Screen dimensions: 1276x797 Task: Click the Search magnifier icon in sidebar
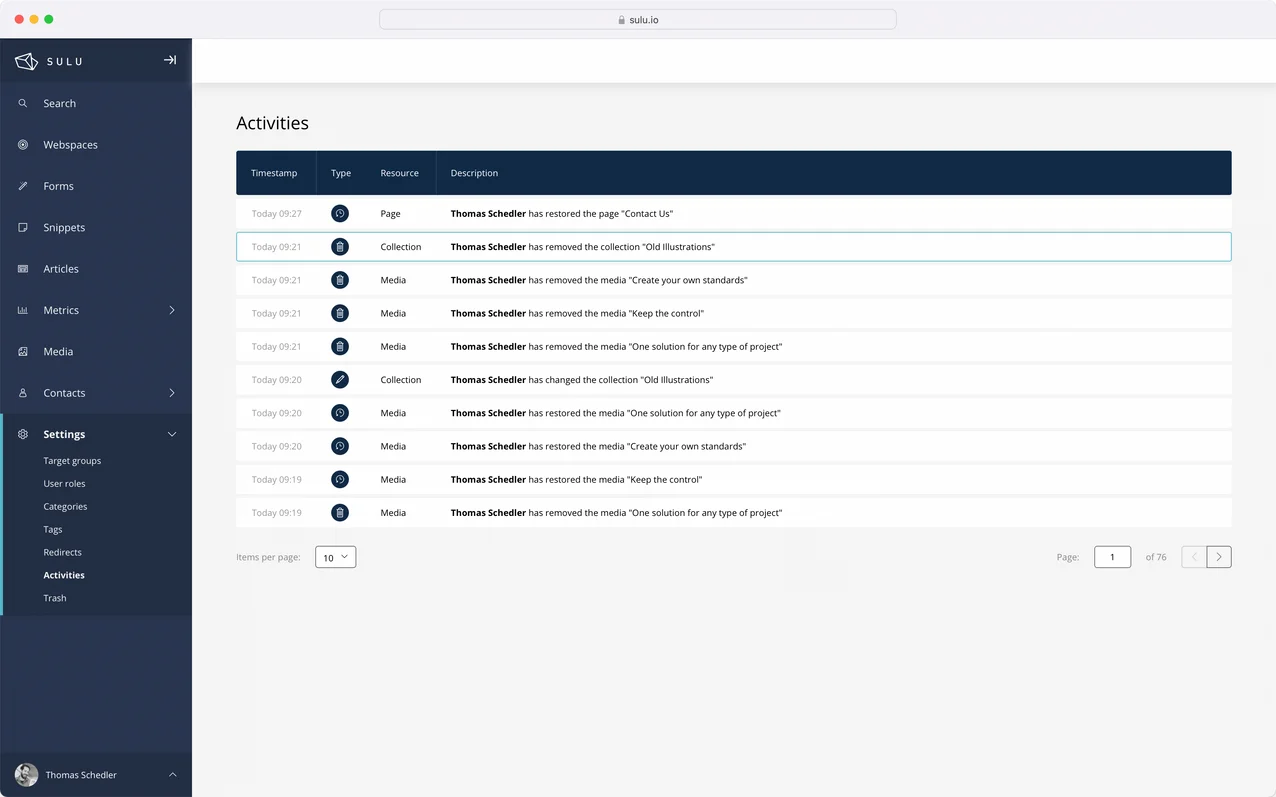[x=23, y=104]
